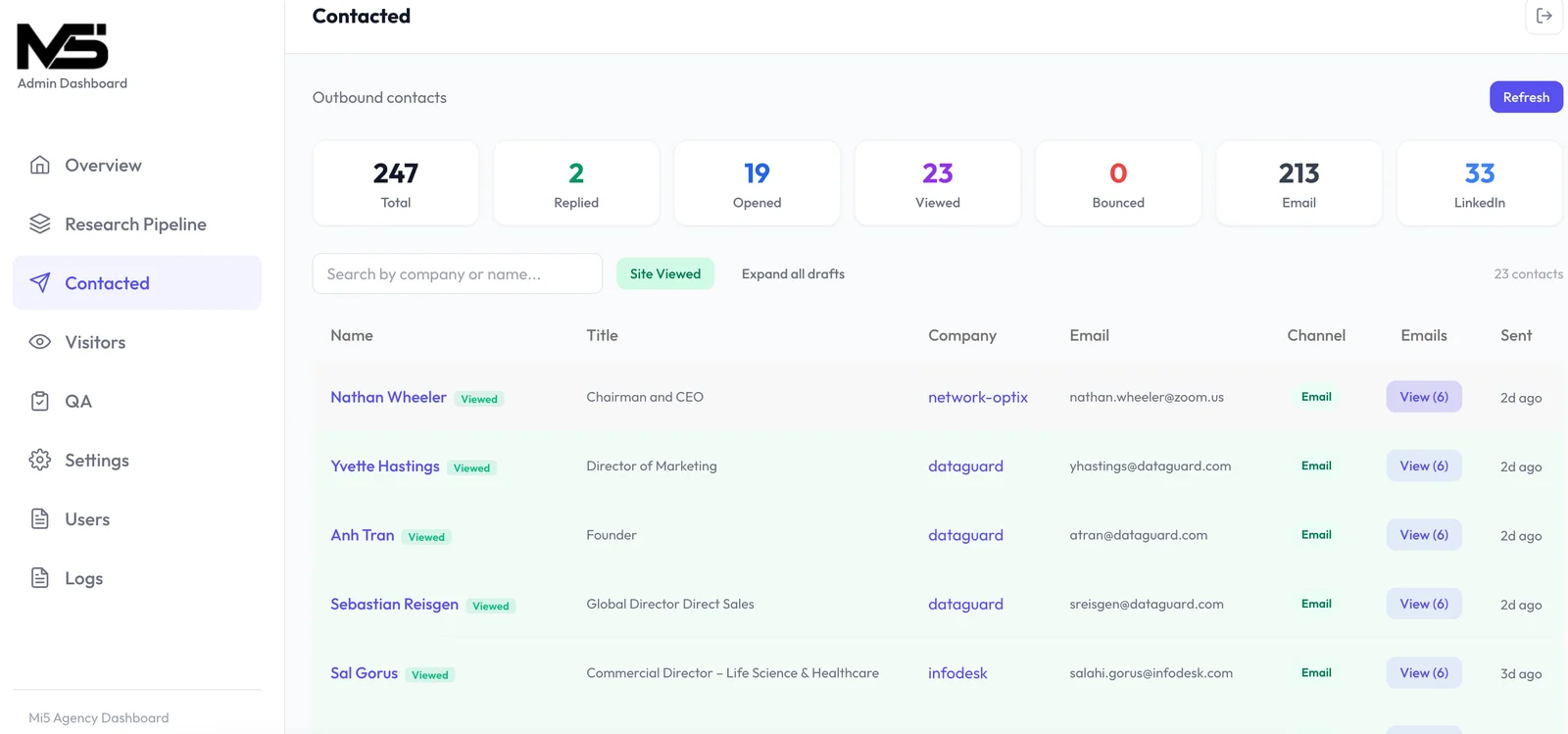
Task: Open the dataguard link in Sebastian Reisgen row
Action: (965, 604)
